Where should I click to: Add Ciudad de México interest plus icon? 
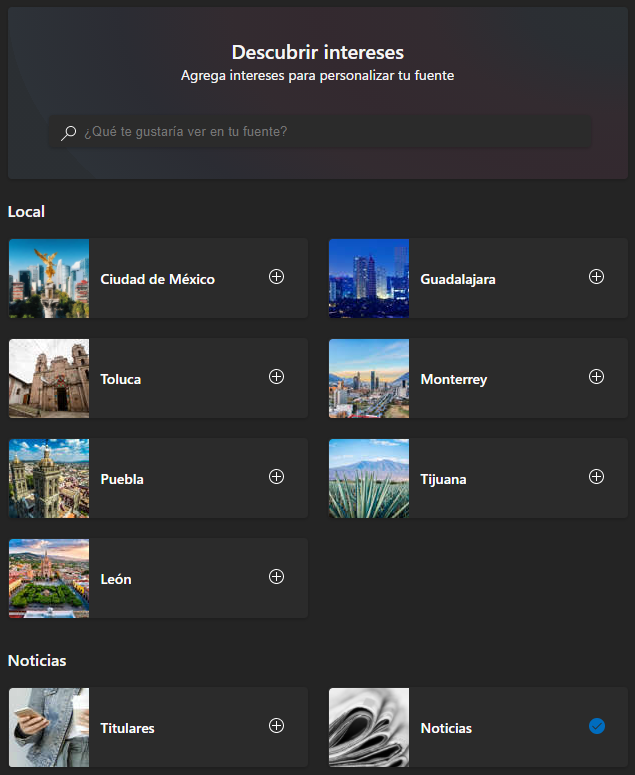point(276,277)
